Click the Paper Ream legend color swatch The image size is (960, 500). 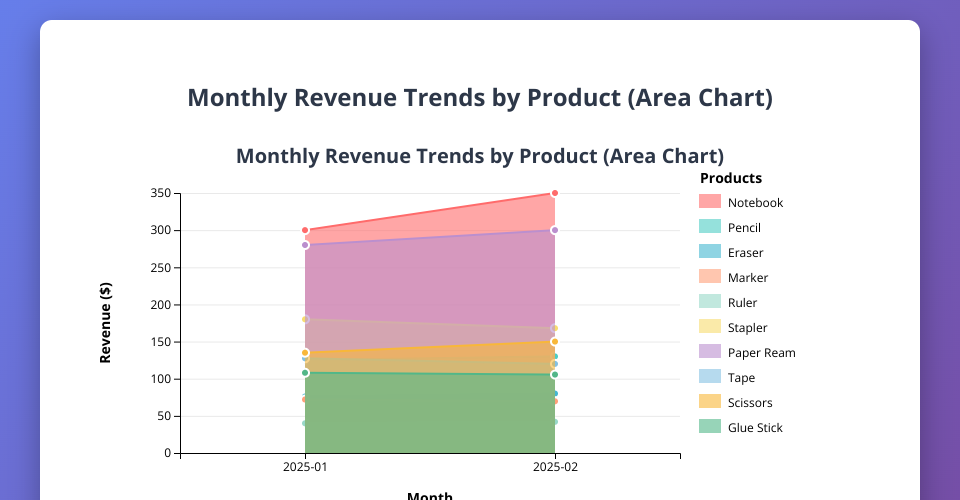point(709,353)
